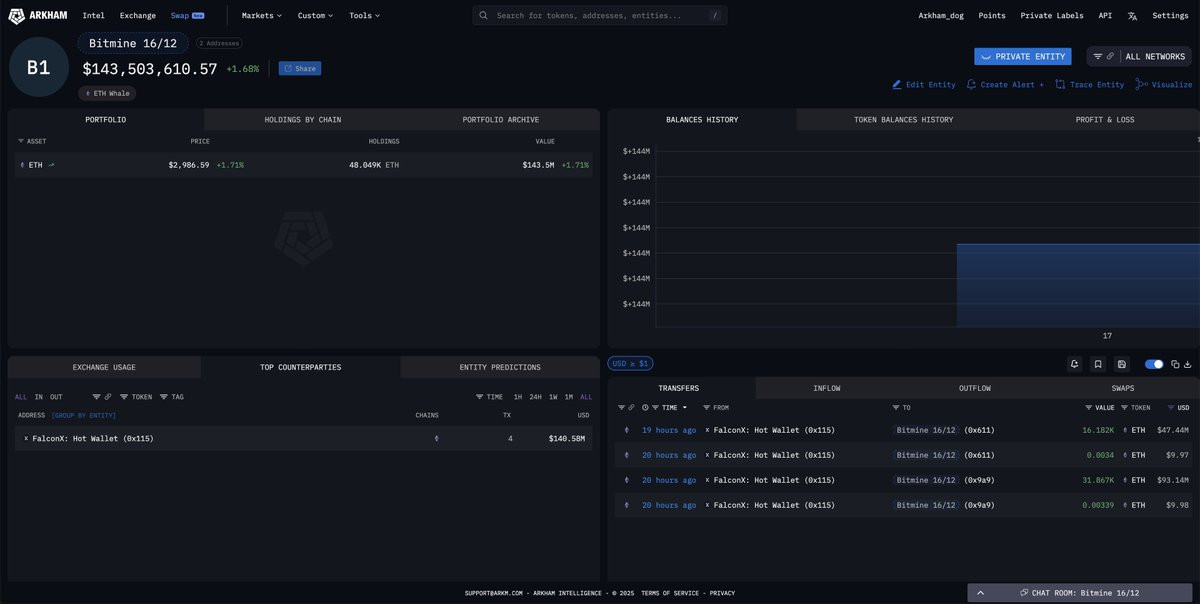1200x604 pixels.
Task: Click the pencil icon beside Edit Entity
Action: point(896,85)
